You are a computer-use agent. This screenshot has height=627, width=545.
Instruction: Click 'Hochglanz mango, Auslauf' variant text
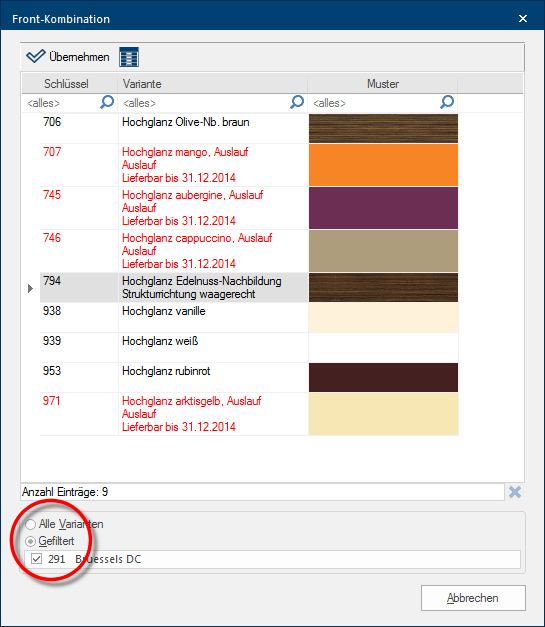coord(185,152)
